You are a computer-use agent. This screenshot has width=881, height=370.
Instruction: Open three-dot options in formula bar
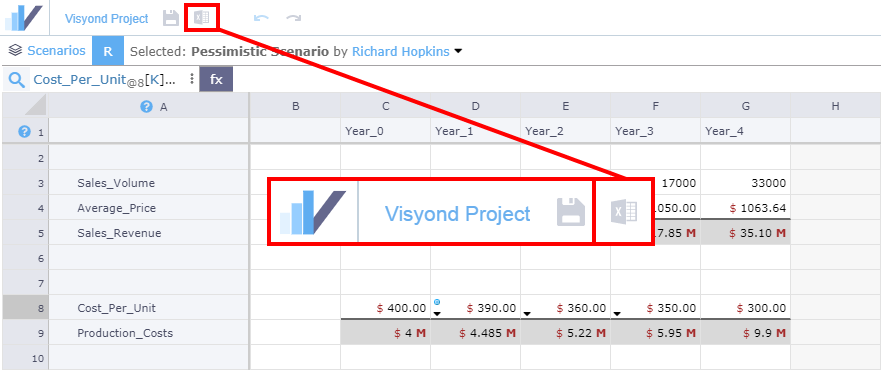[x=192, y=79]
